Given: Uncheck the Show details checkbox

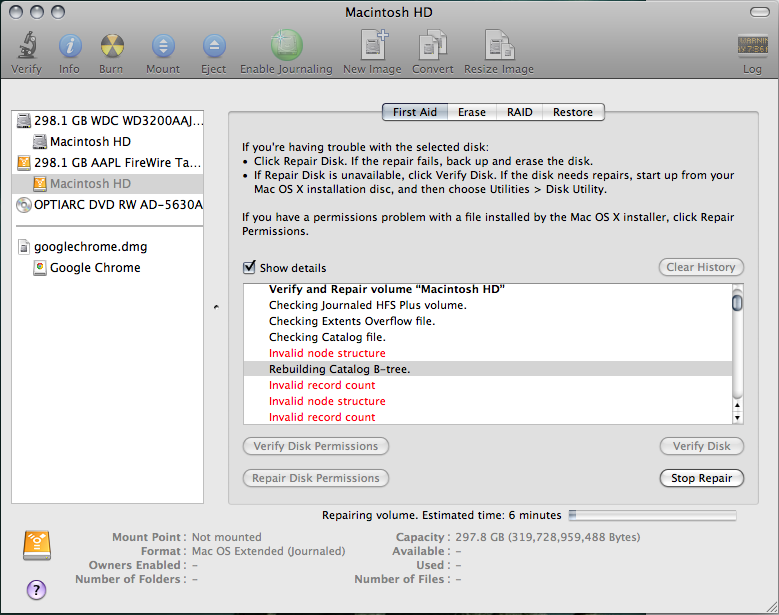Looking at the screenshot, I should [249, 267].
